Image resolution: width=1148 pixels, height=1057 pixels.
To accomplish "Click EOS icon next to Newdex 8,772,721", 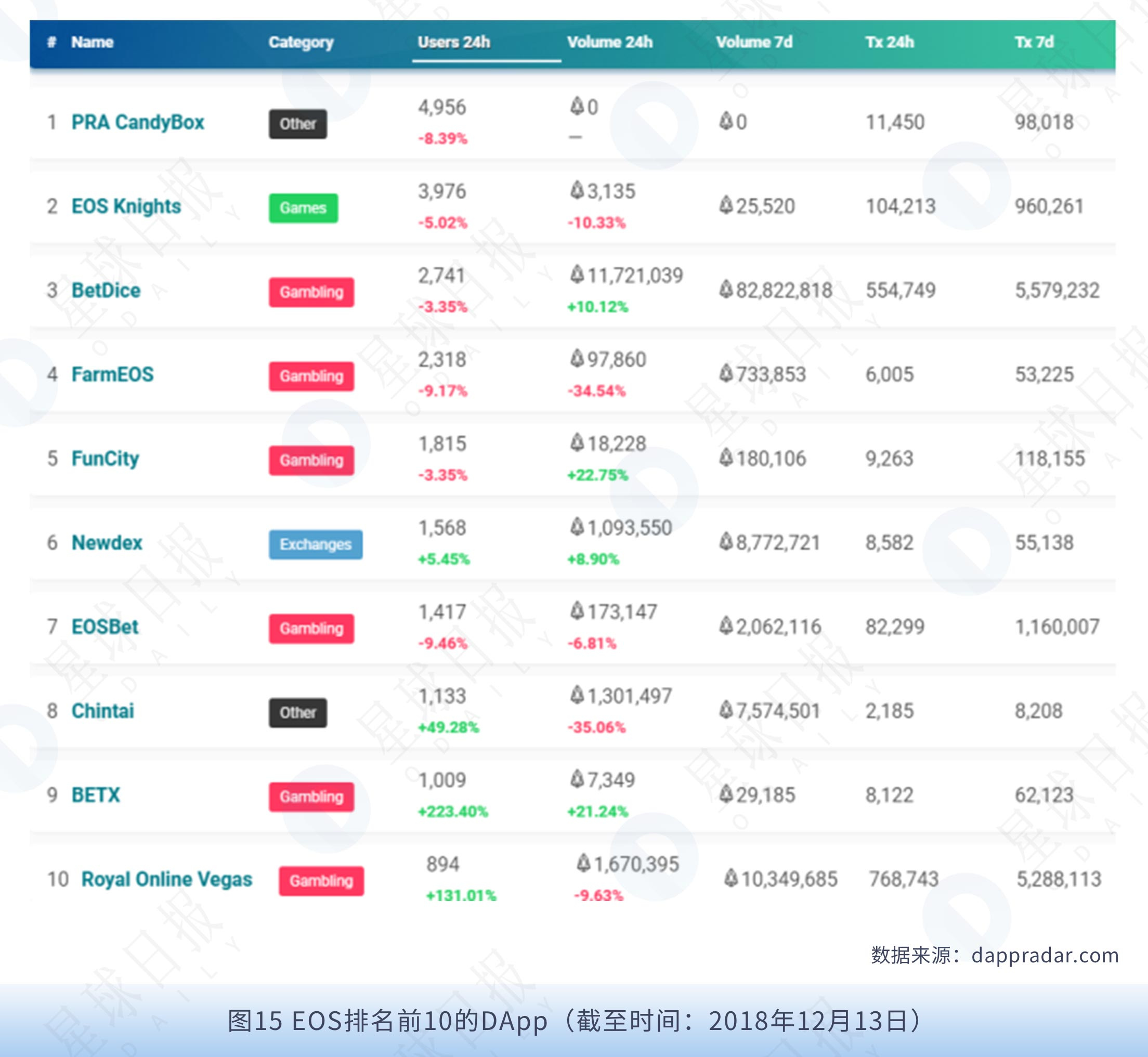I will (x=726, y=542).
